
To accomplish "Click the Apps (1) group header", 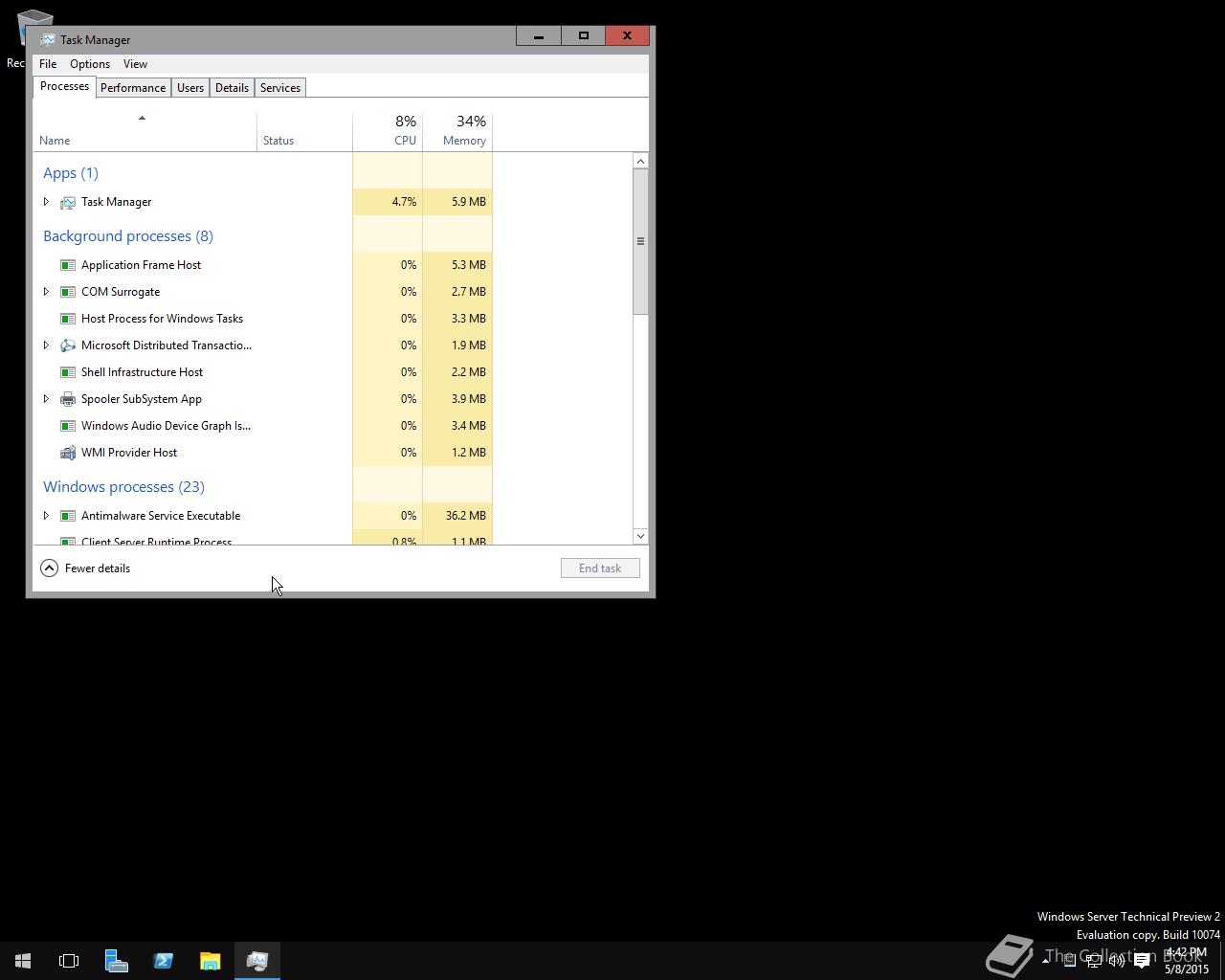I will click(x=71, y=173).
